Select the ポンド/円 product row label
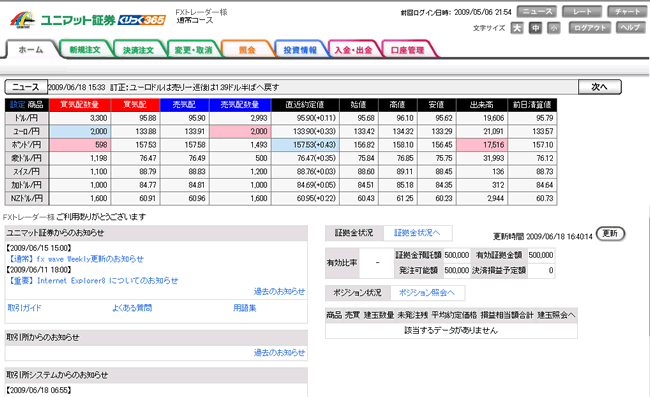The width and height of the screenshot is (650, 397). click(x=27, y=145)
